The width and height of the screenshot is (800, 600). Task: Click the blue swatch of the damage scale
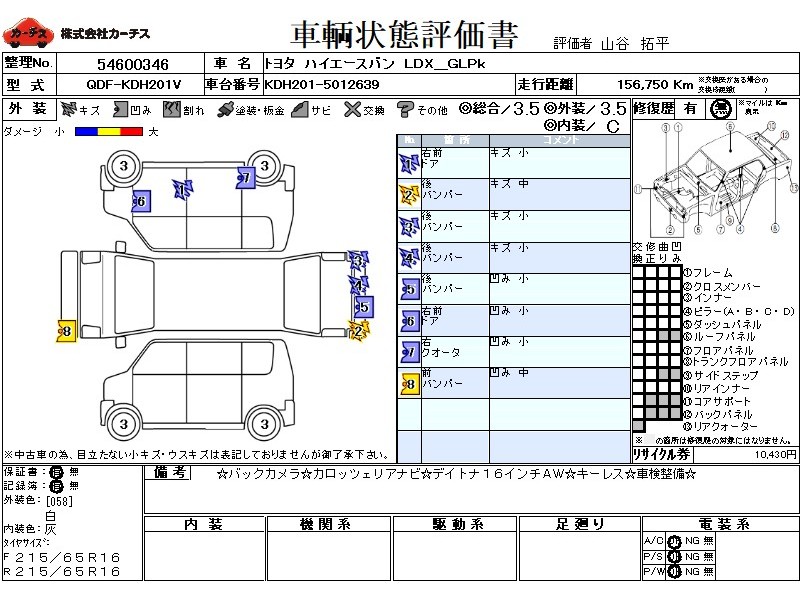click(86, 132)
